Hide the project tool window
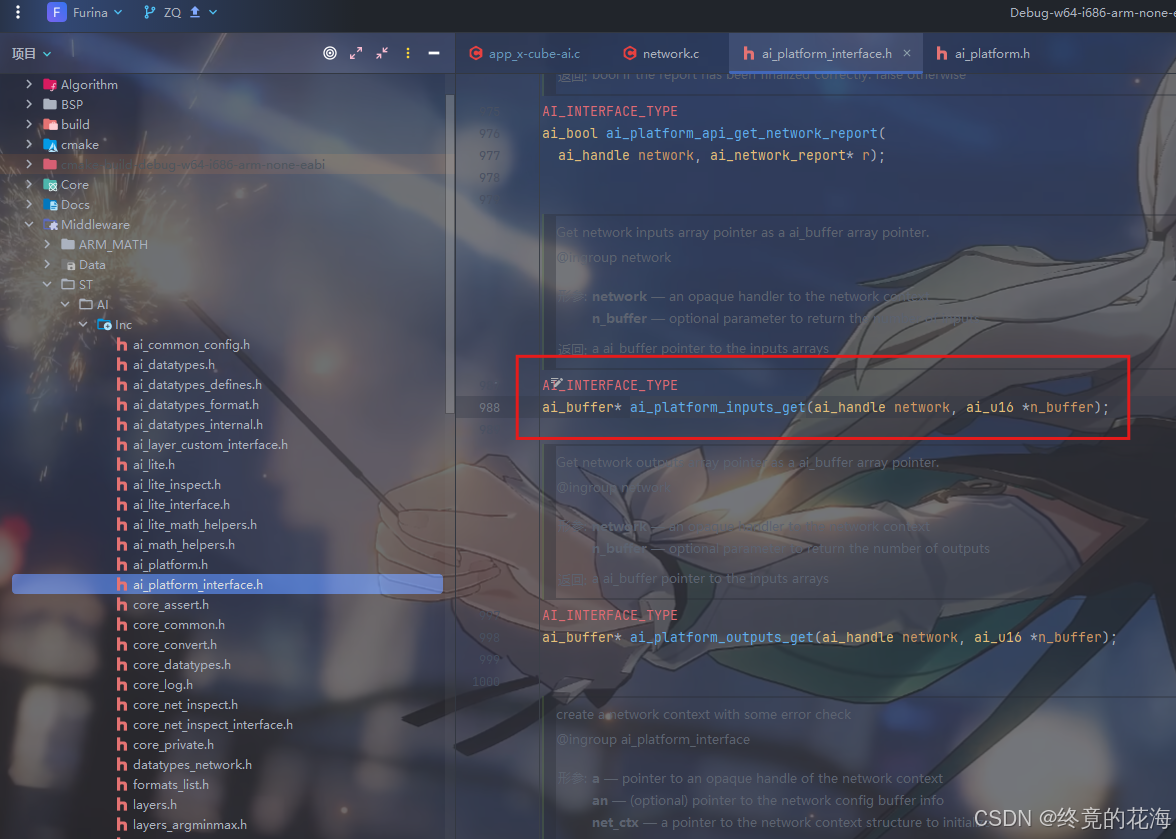Viewport: 1176px width, 839px height. [x=434, y=53]
